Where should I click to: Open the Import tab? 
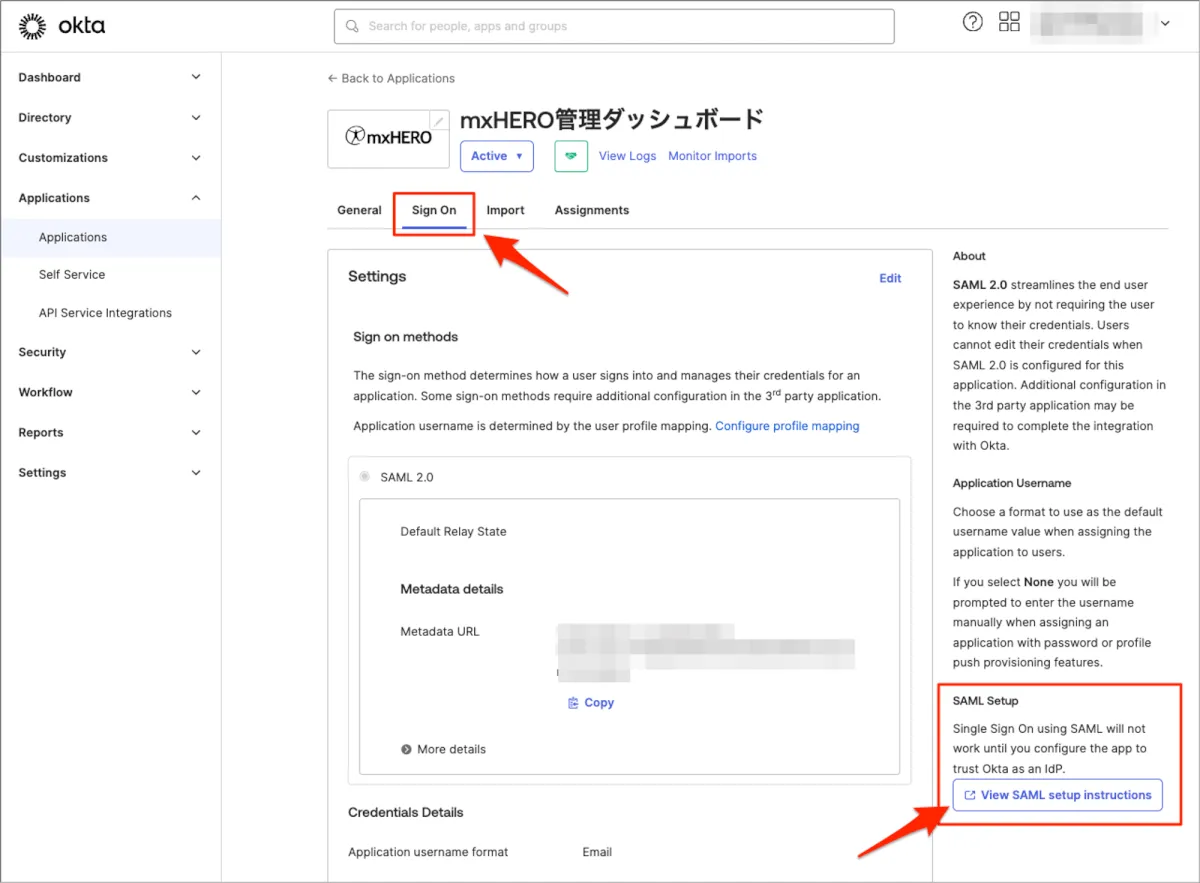click(x=505, y=210)
